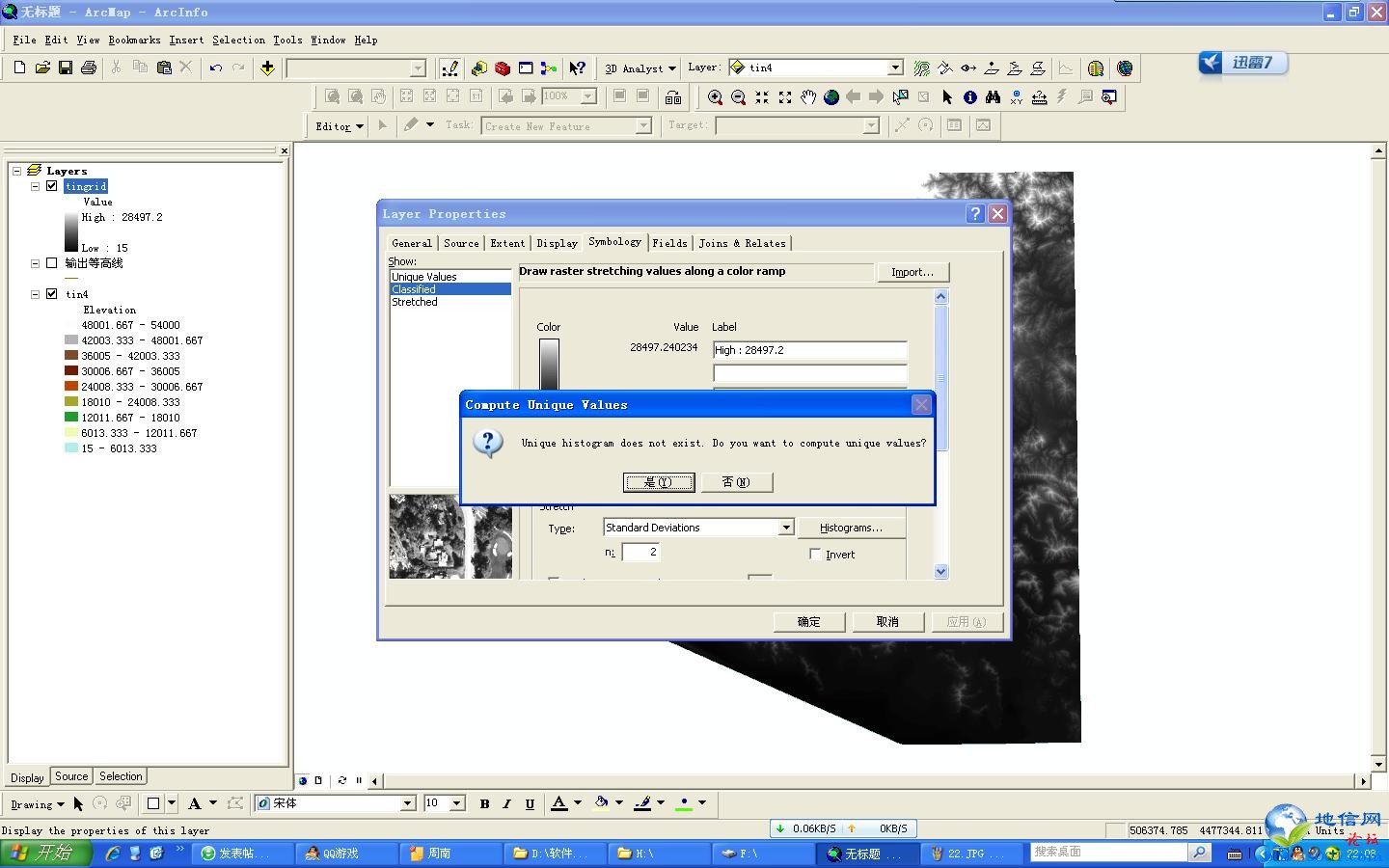Click the Print icon

click(x=89, y=68)
